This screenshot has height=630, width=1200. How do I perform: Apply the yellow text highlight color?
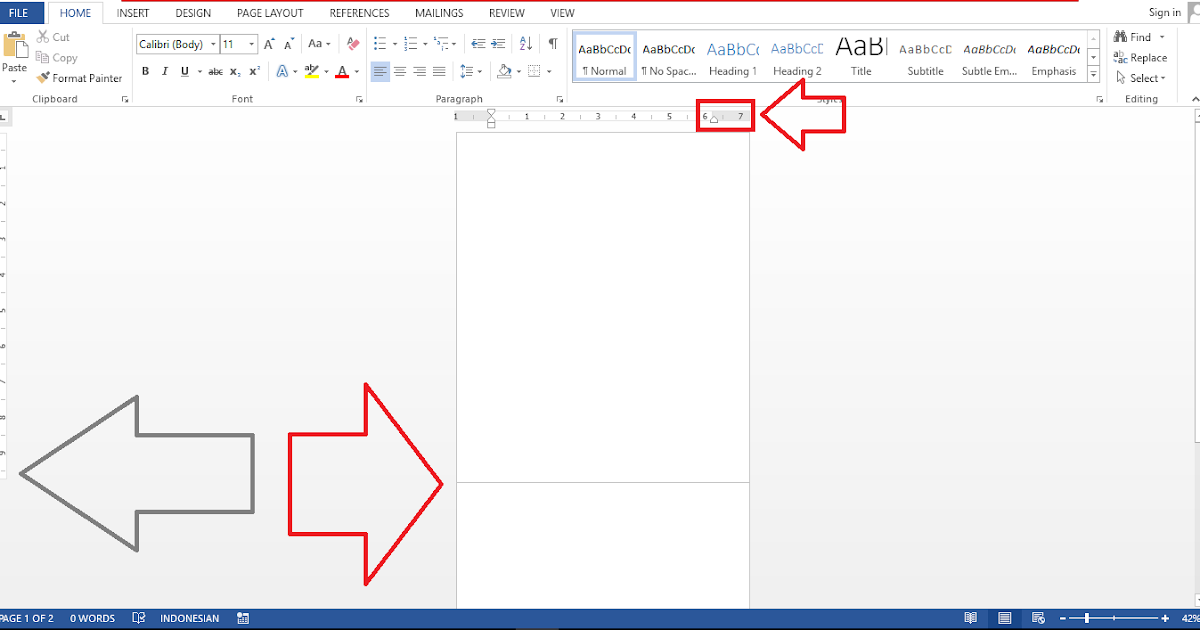[311, 71]
